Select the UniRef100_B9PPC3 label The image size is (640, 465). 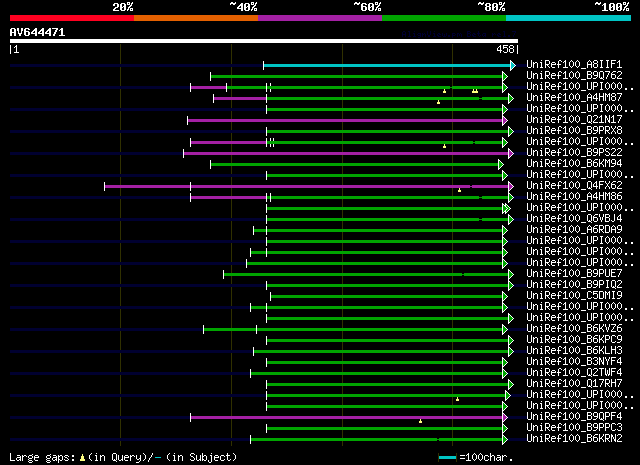point(574,427)
